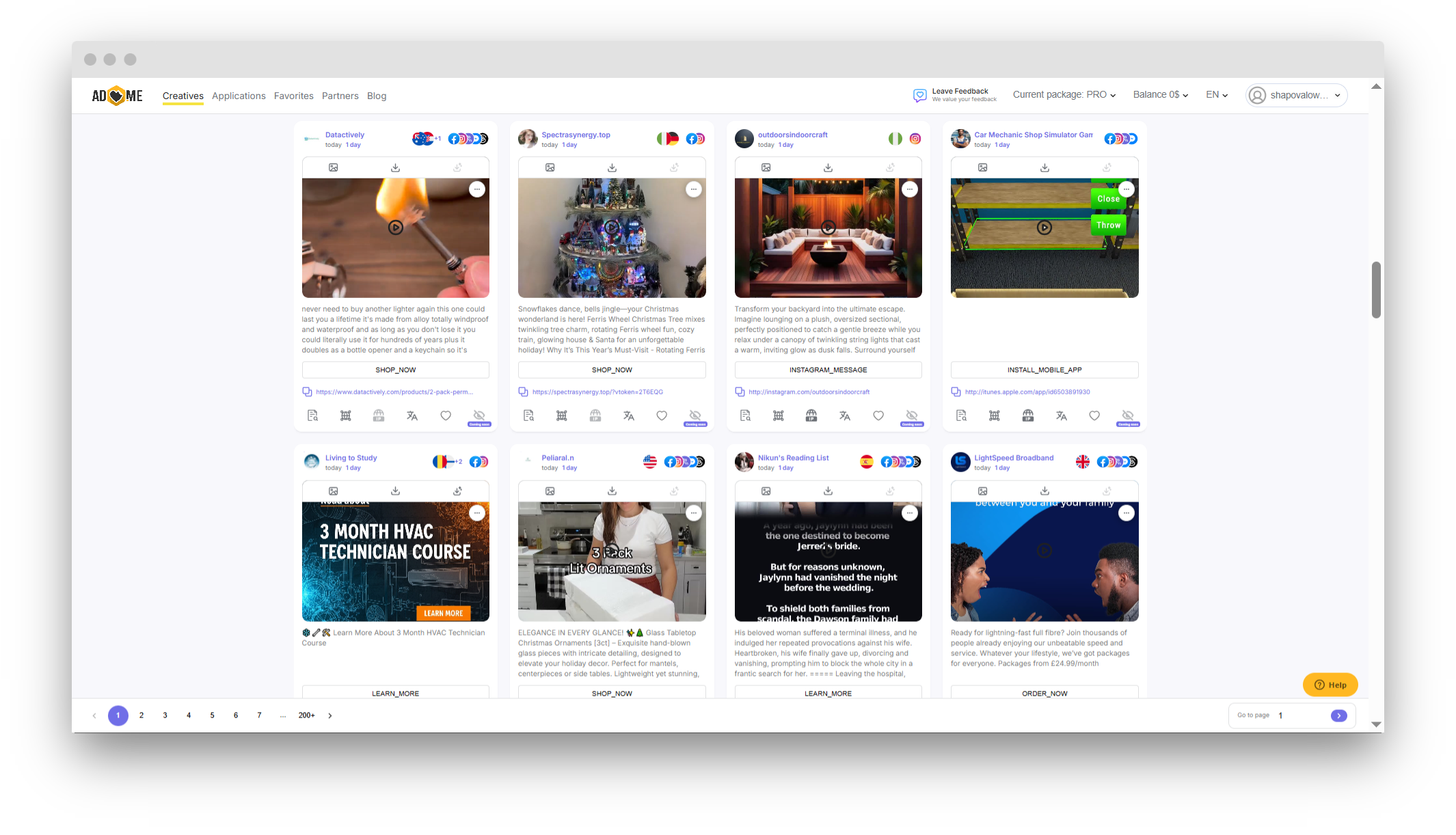The height and width of the screenshot is (835, 1456).
Task: Open ad details search on the Car Mechanic card
Action: (x=961, y=415)
